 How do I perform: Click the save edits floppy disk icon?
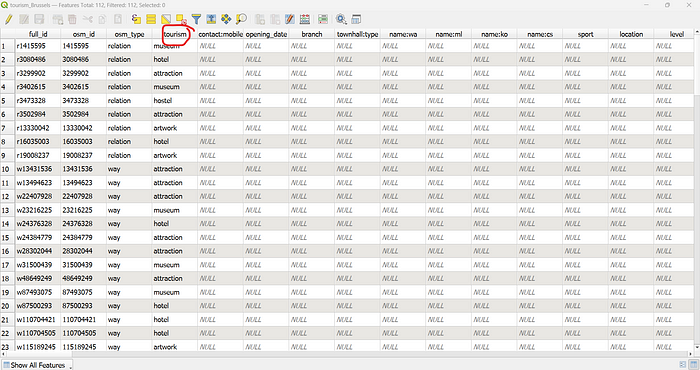(x=39, y=19)
